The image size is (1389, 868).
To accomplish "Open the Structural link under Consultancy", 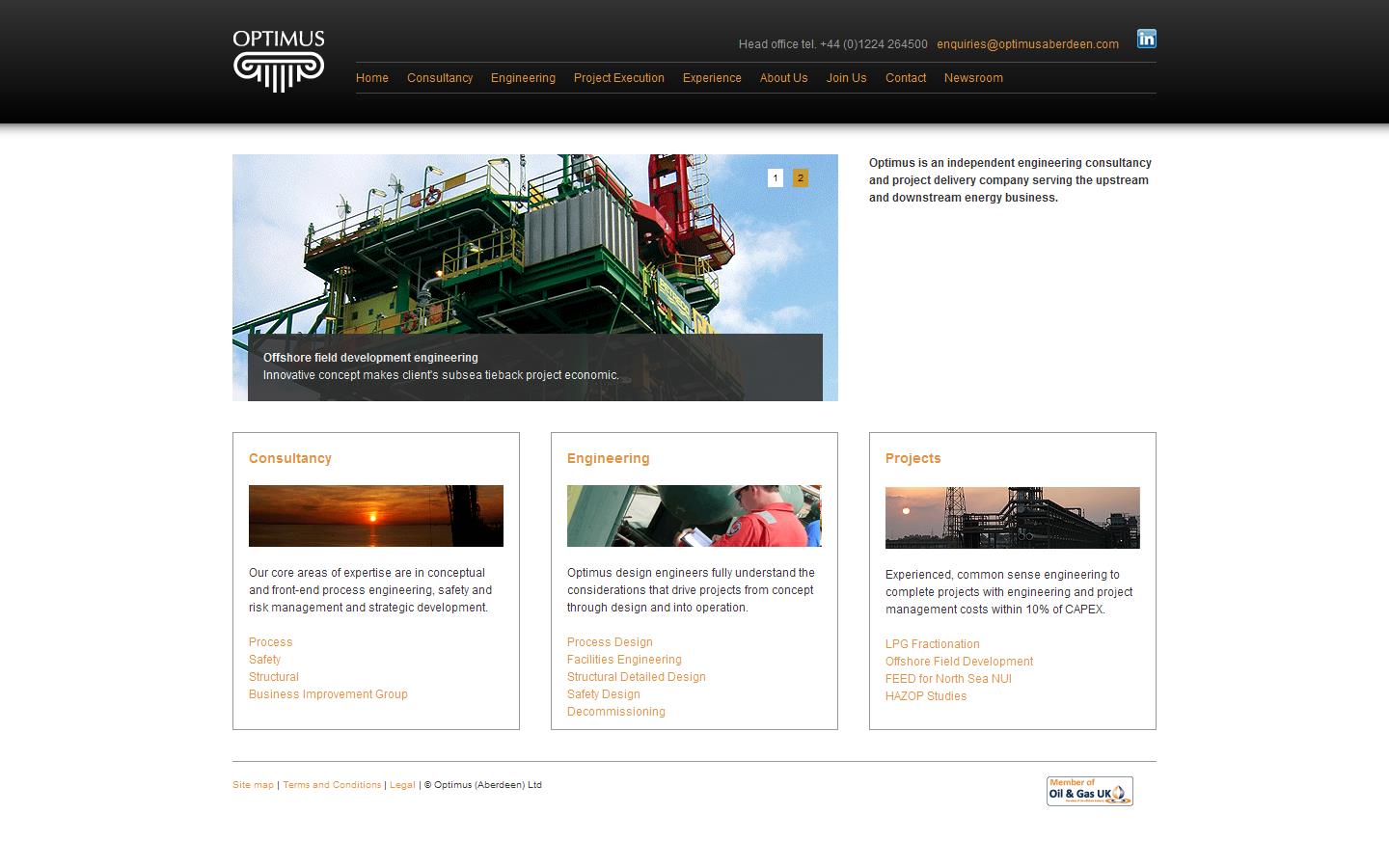I will click(x=274, y=677).
